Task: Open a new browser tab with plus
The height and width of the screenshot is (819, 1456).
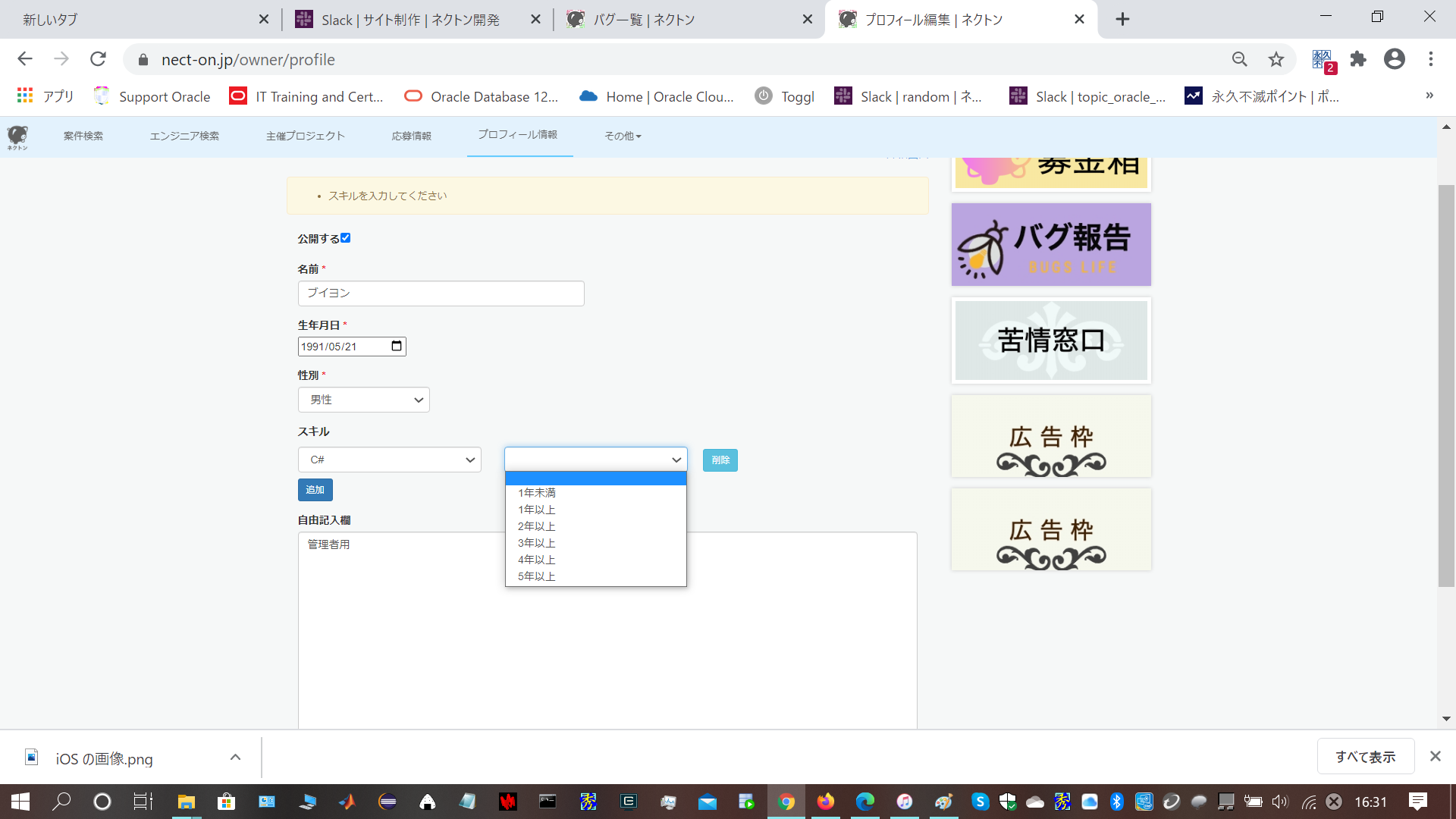Action: 1123,19
